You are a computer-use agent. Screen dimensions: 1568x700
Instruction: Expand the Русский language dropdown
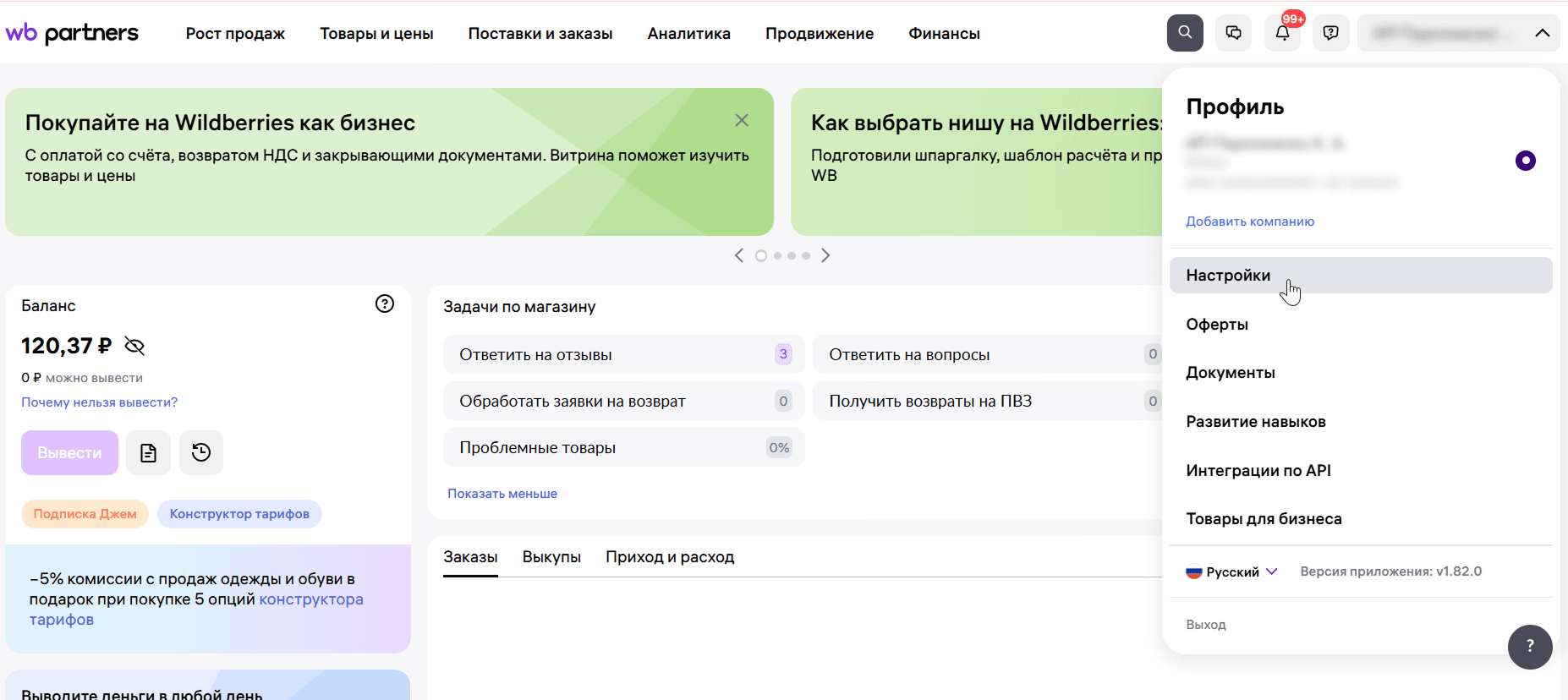click(1231, 572)
